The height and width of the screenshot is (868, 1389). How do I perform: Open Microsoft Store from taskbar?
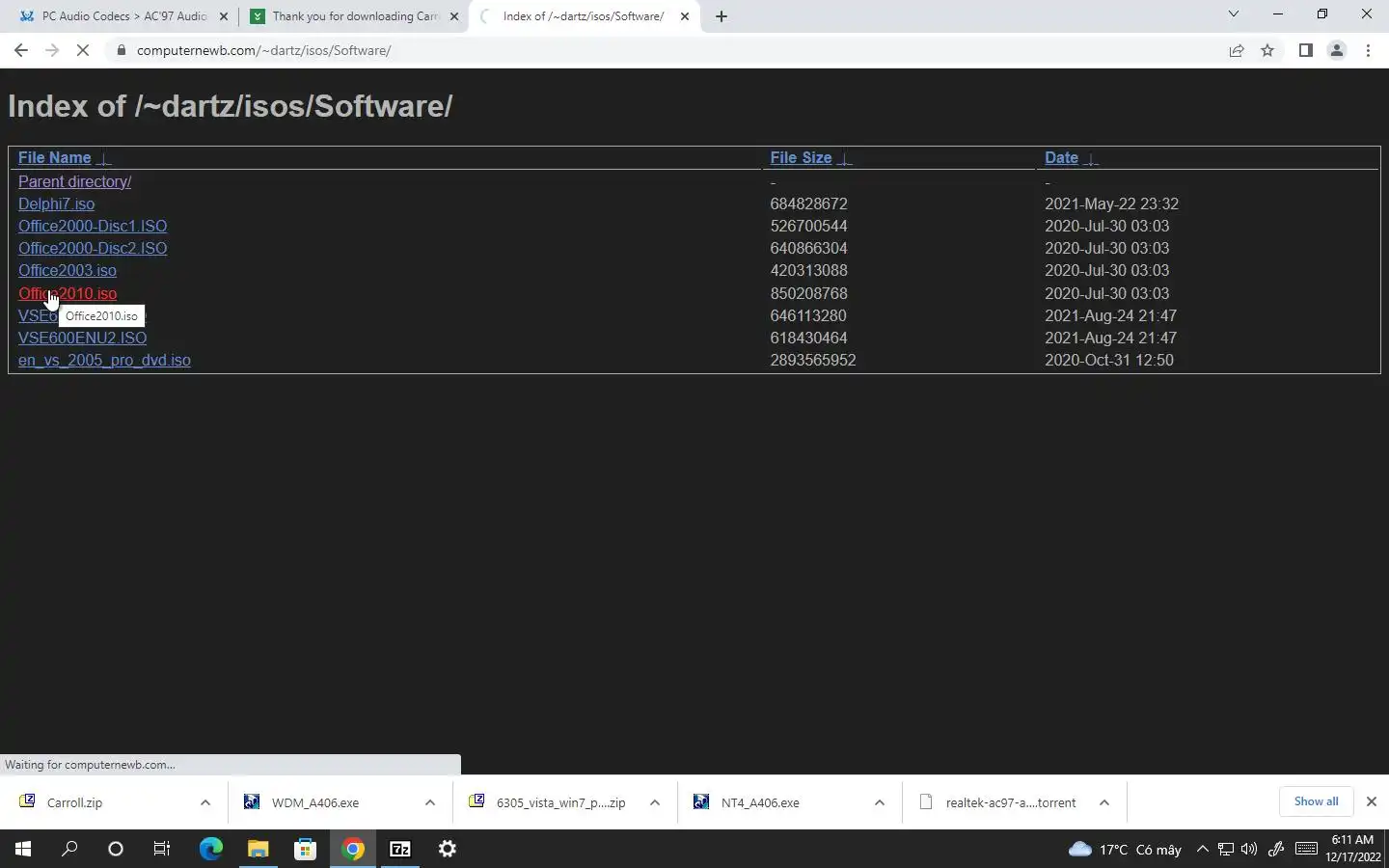pos(305,849)
